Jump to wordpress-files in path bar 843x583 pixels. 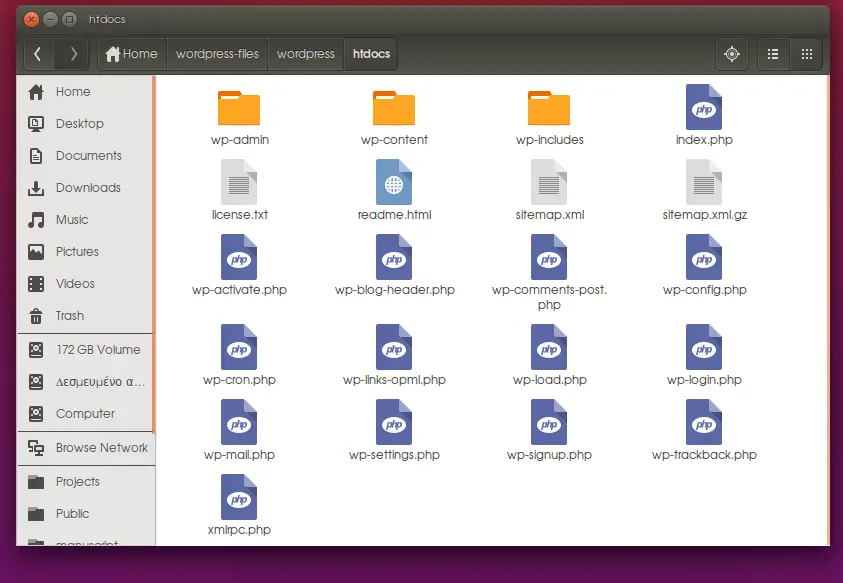(x=217, y=54)
